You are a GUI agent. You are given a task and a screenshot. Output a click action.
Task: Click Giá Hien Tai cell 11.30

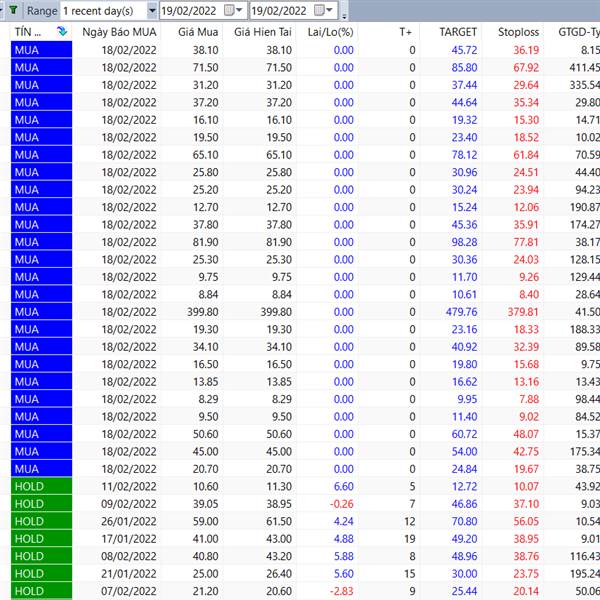coord(279,486)
